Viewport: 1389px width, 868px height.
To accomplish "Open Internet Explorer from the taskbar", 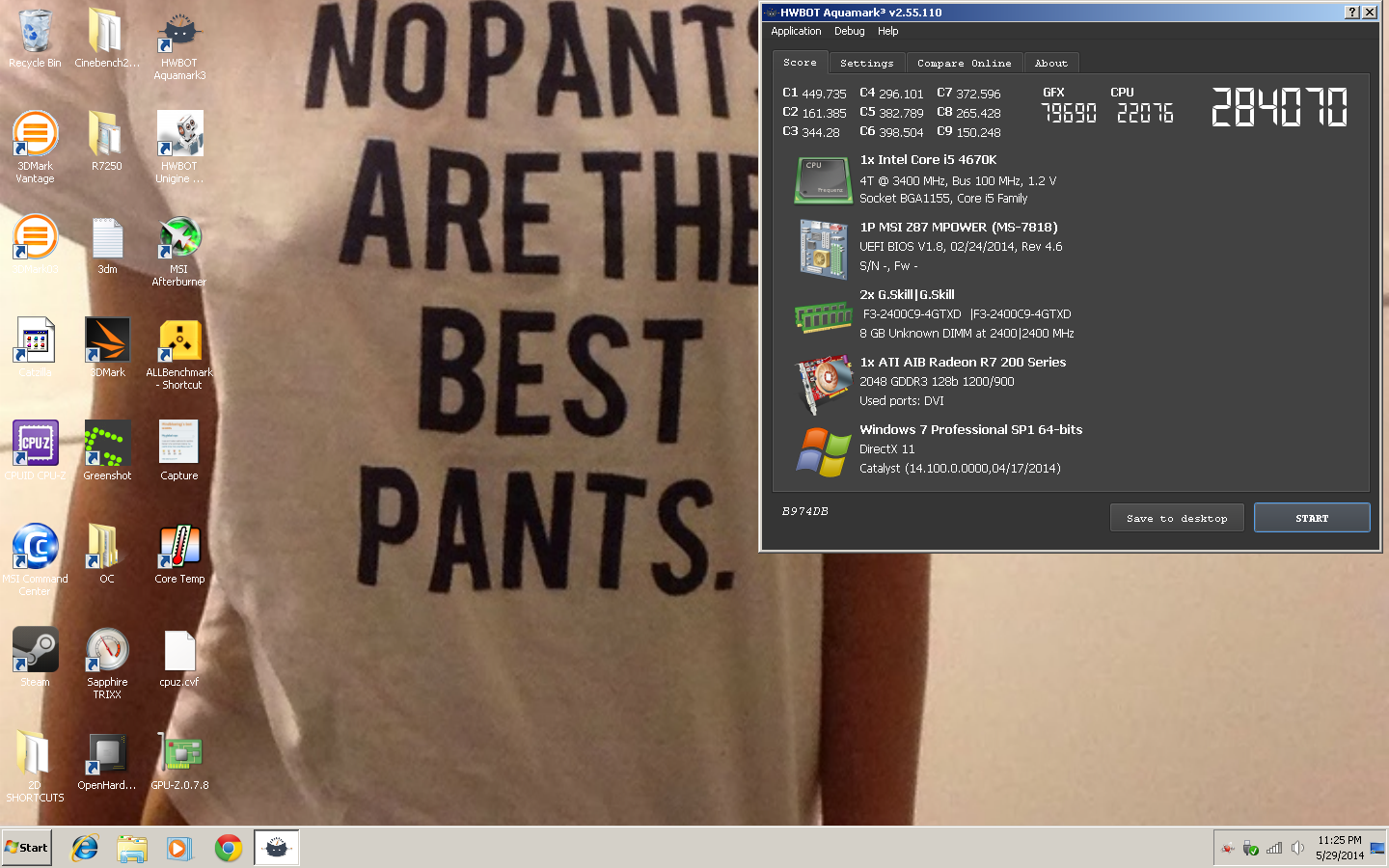I will click(85, 848).
